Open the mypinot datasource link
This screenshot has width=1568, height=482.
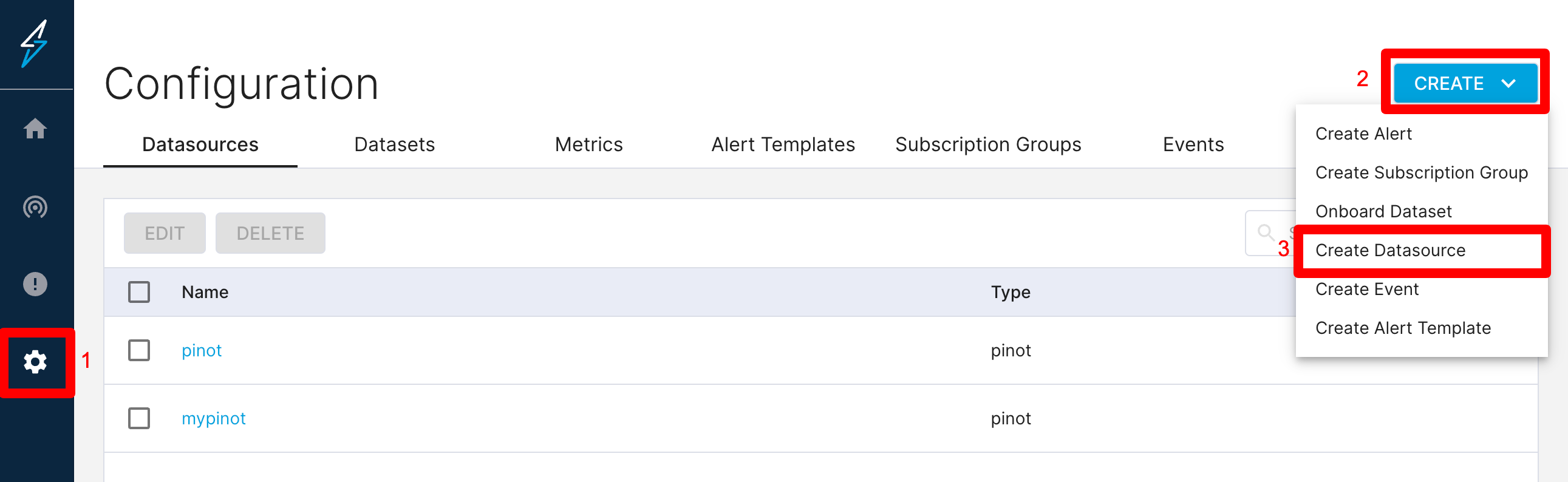click(213, 419)
